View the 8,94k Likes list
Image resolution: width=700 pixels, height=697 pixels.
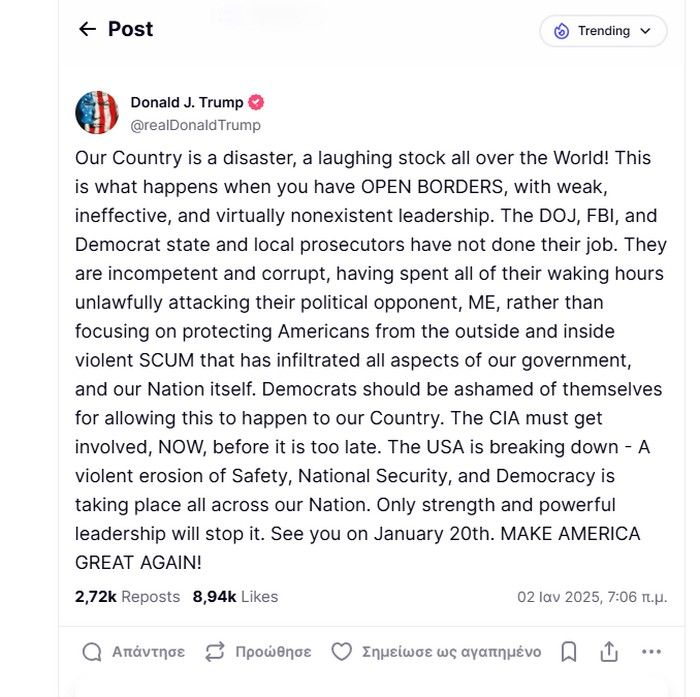coord(235,597)
